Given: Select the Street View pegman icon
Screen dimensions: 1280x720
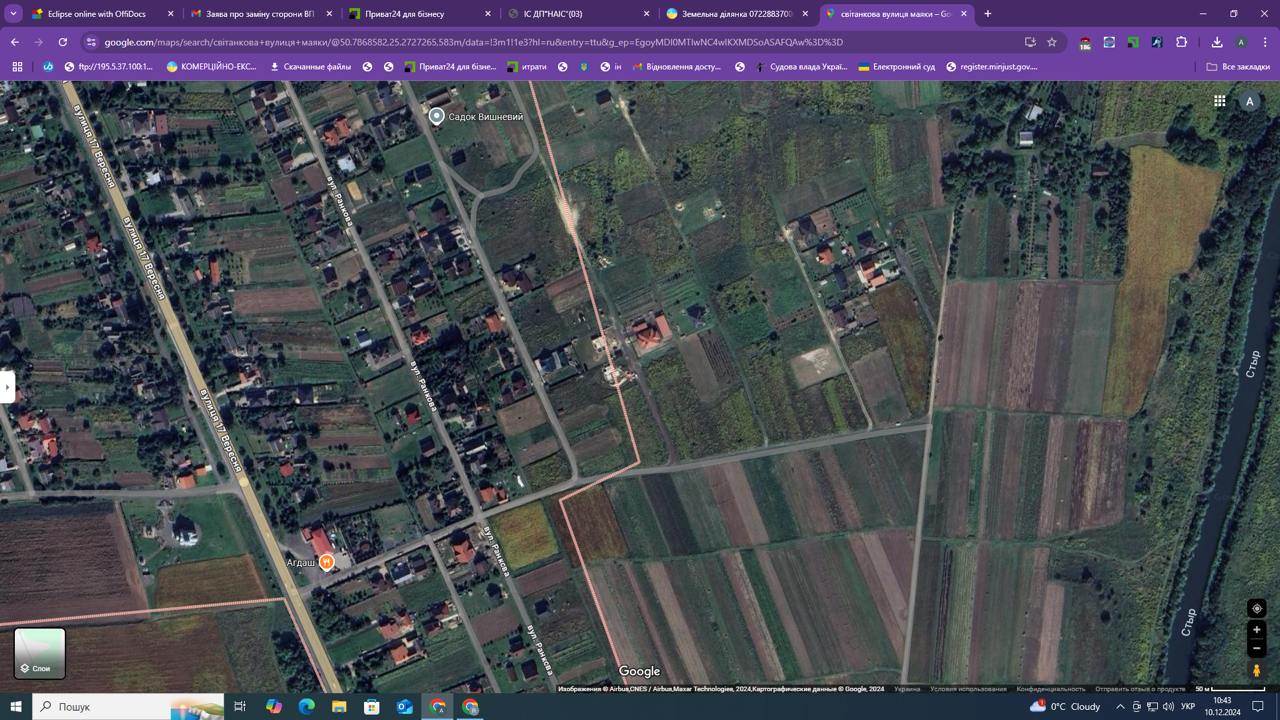Looking at the screenshot, I should (1257, 671).
